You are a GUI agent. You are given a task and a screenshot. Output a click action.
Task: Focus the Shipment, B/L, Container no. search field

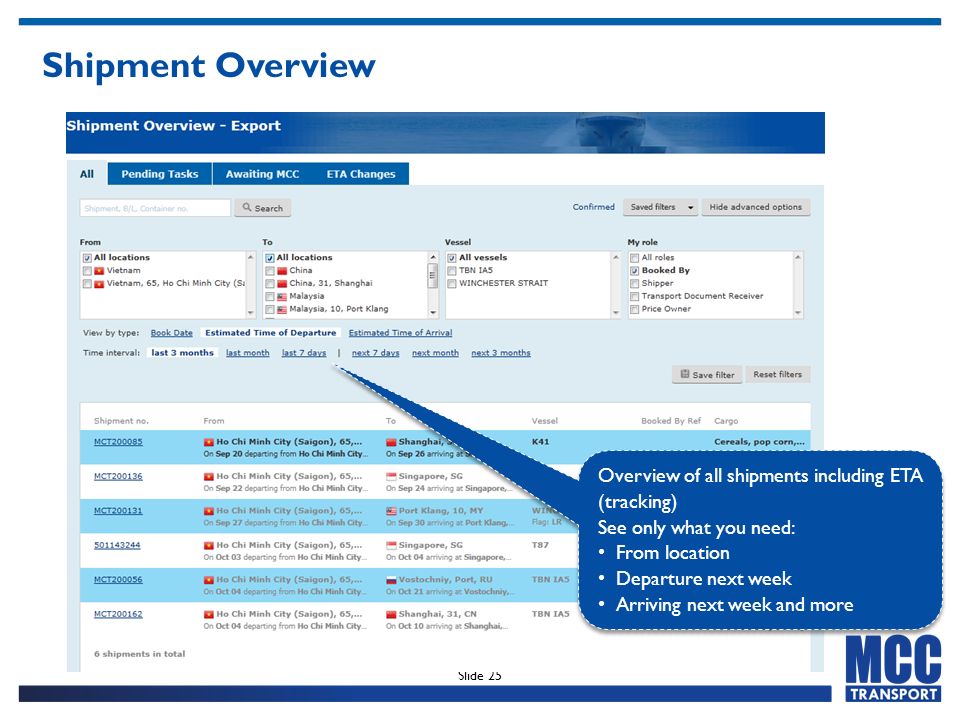click(155, 208)
